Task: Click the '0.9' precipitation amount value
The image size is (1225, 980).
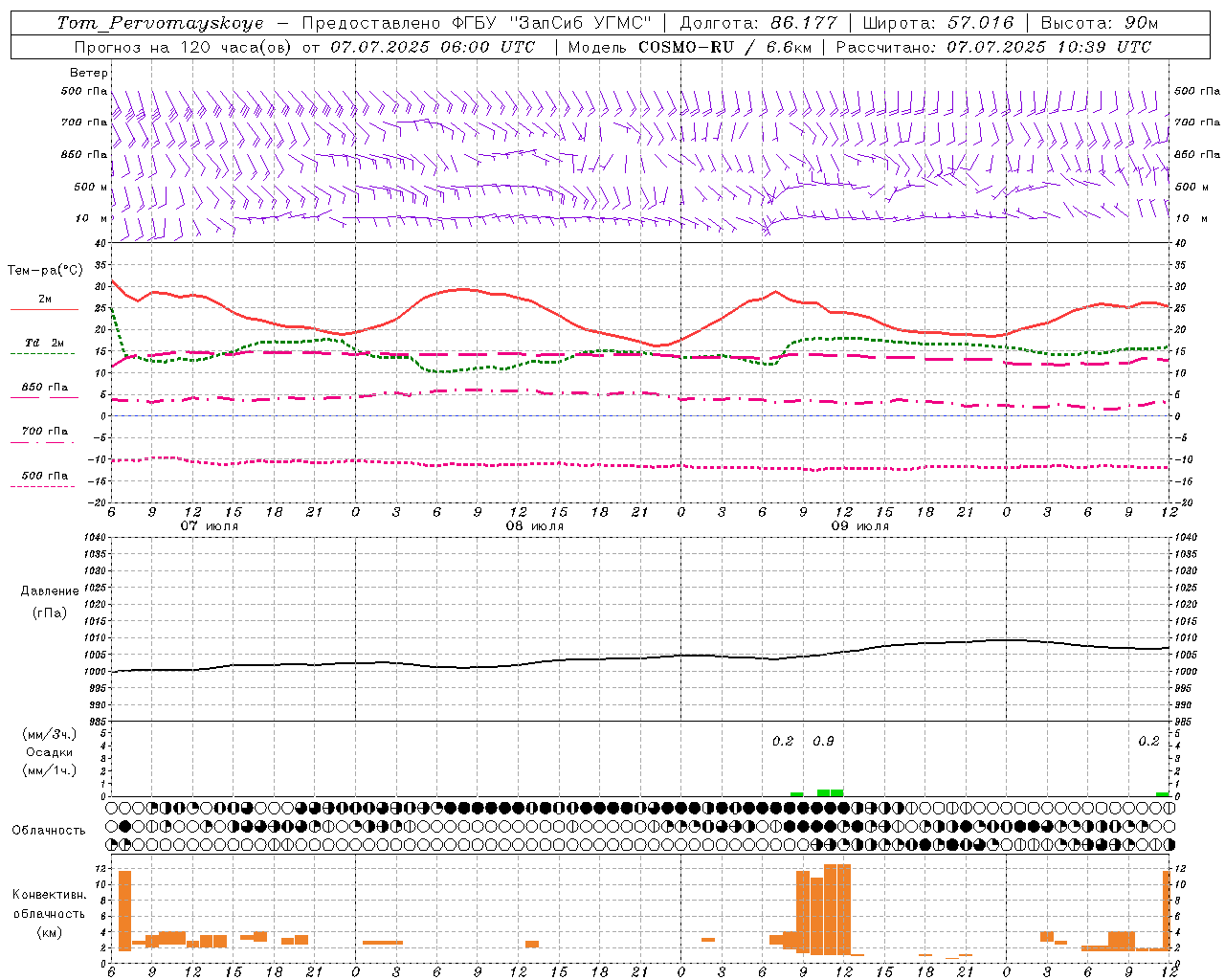Action: [x=823, y=741]
